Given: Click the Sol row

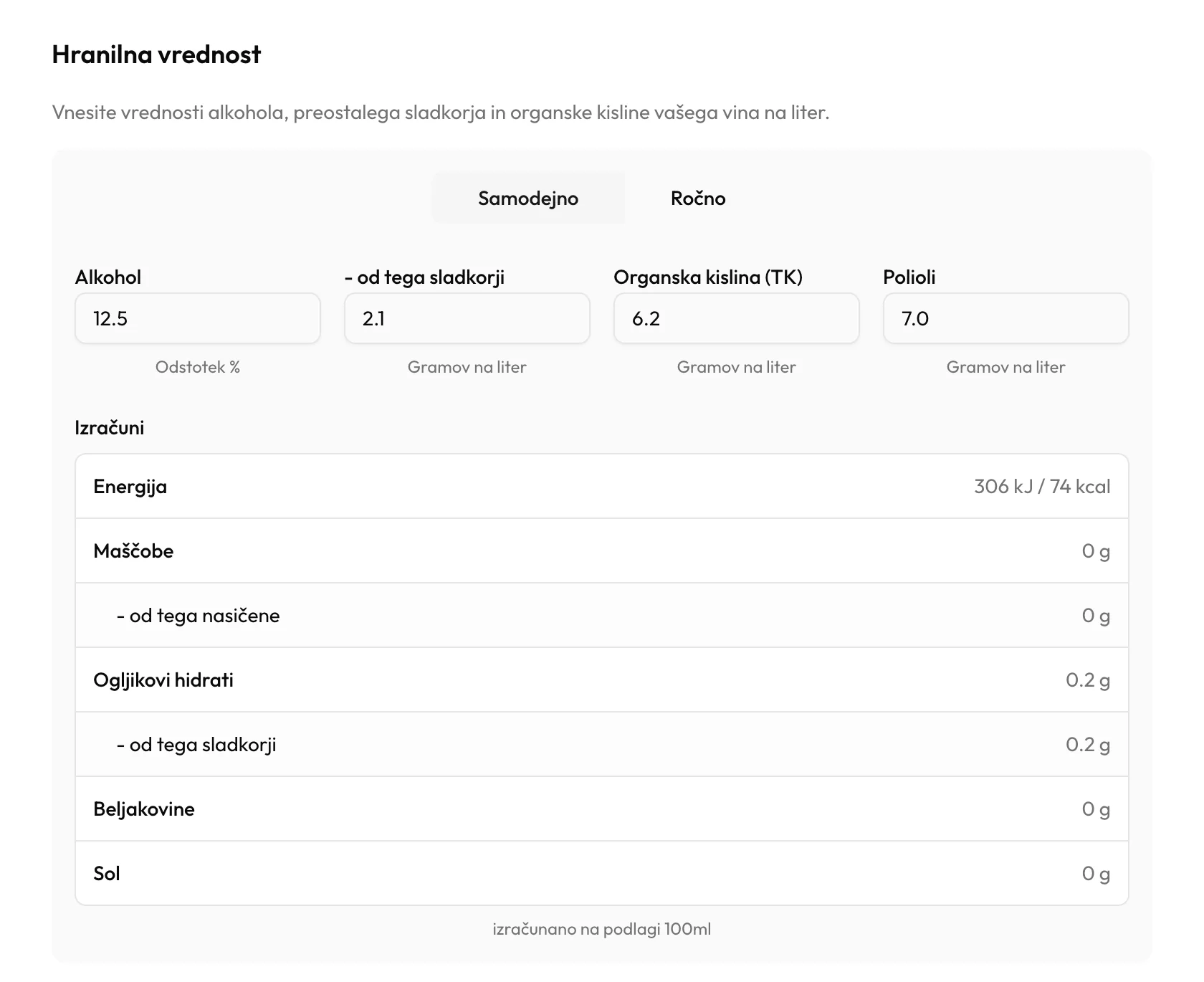Looking at the screenshot, I should pyautogui.click(x=602, y=873).
